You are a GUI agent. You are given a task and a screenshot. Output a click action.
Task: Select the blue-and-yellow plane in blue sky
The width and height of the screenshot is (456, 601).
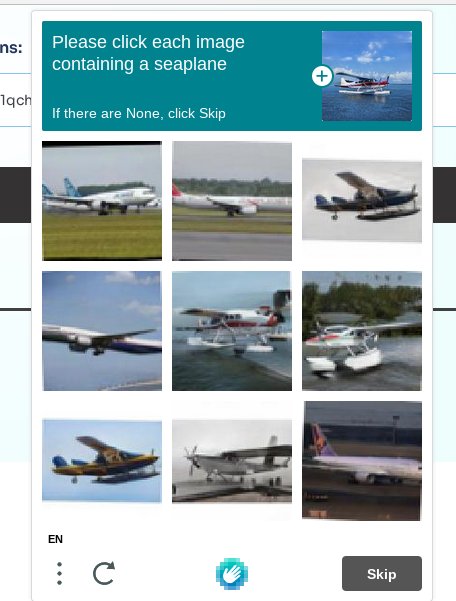[102, 461]
